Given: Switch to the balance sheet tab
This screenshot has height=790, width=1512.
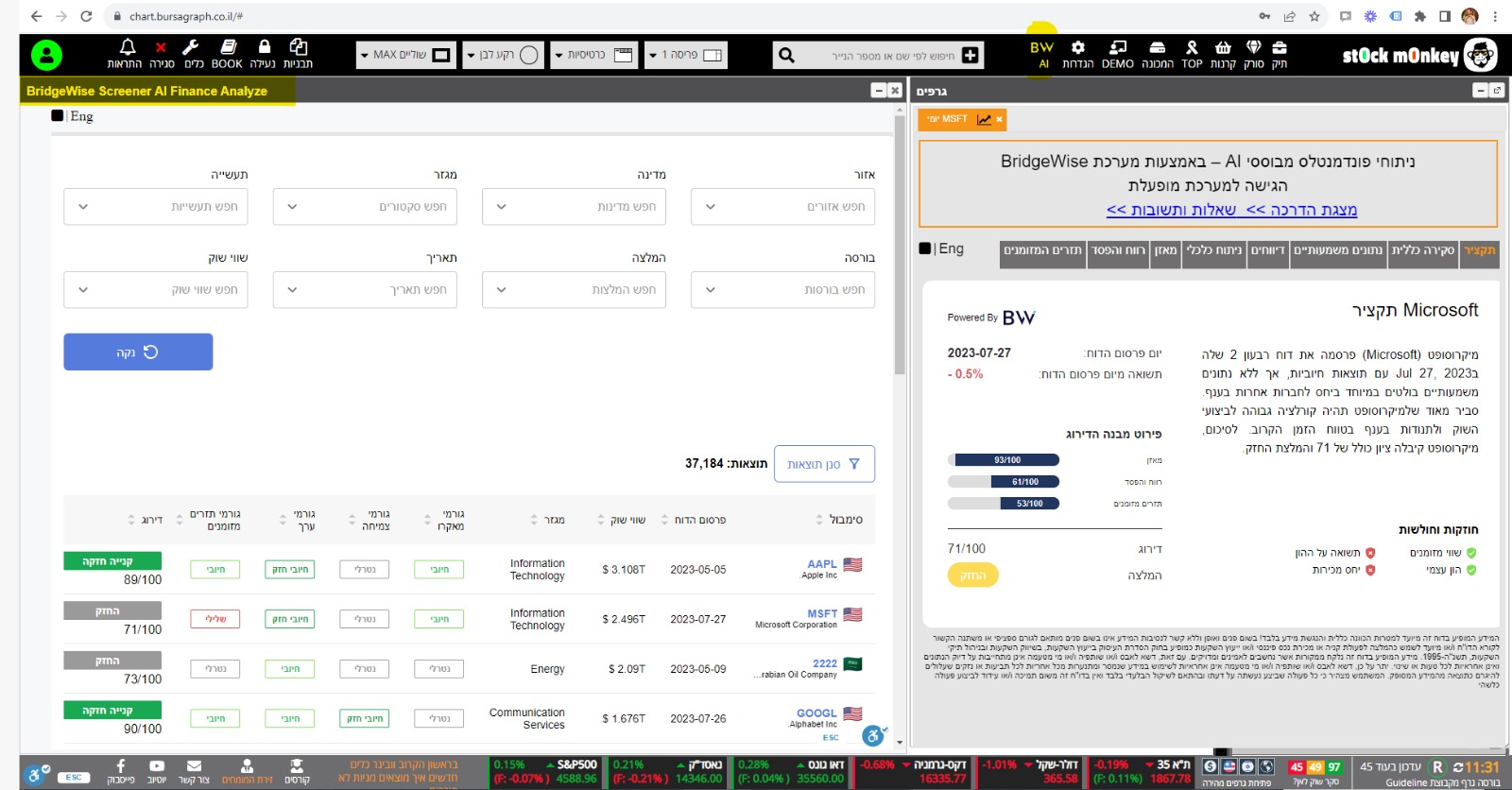Looking at the screenshot, I should click(x=1166, y=251).
